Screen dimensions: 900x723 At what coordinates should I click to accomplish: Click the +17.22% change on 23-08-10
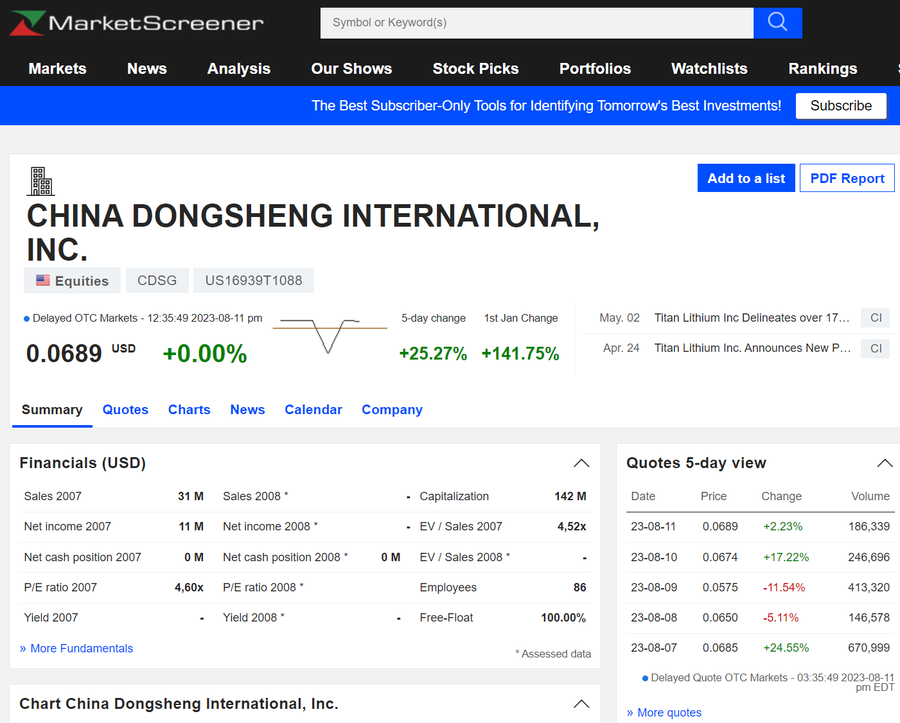click(786, 557)
